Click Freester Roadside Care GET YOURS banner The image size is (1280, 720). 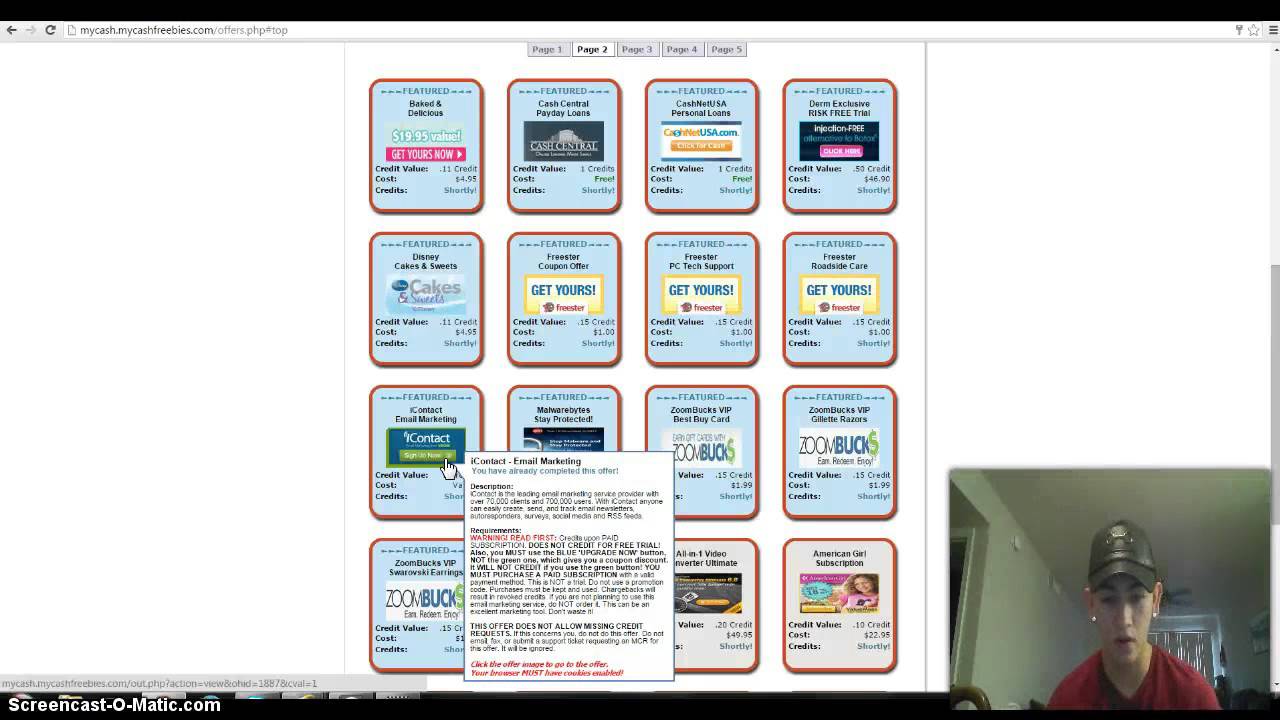[840, 295]
